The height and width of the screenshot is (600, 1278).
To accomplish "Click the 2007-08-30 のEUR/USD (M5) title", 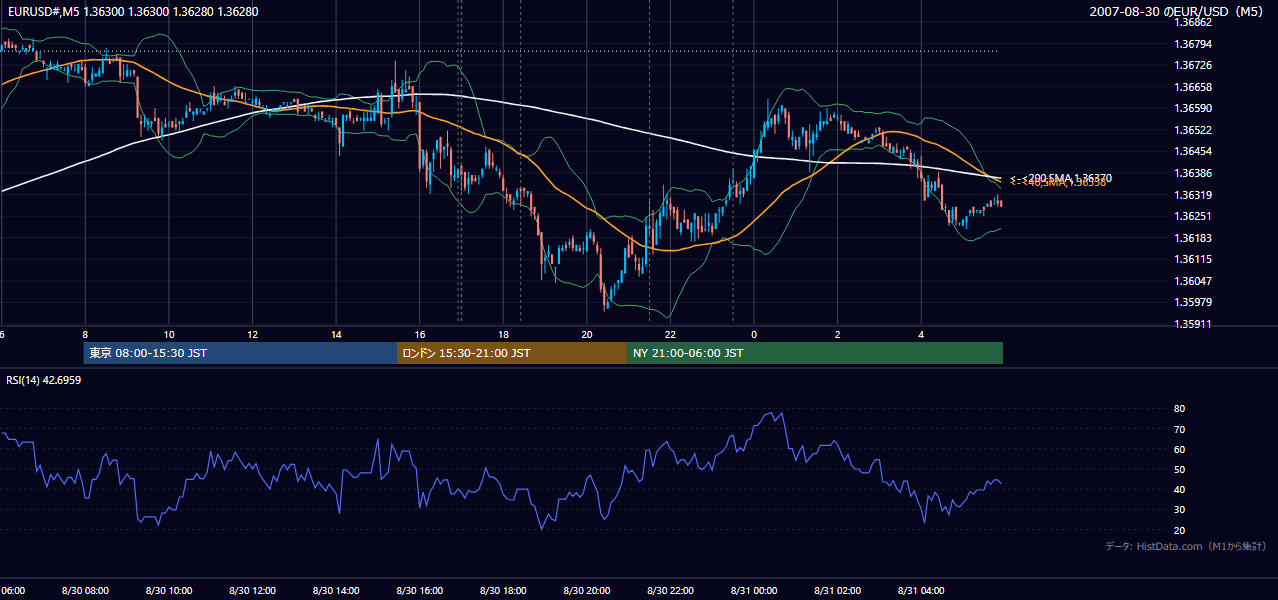I will tap(1178, 12).
